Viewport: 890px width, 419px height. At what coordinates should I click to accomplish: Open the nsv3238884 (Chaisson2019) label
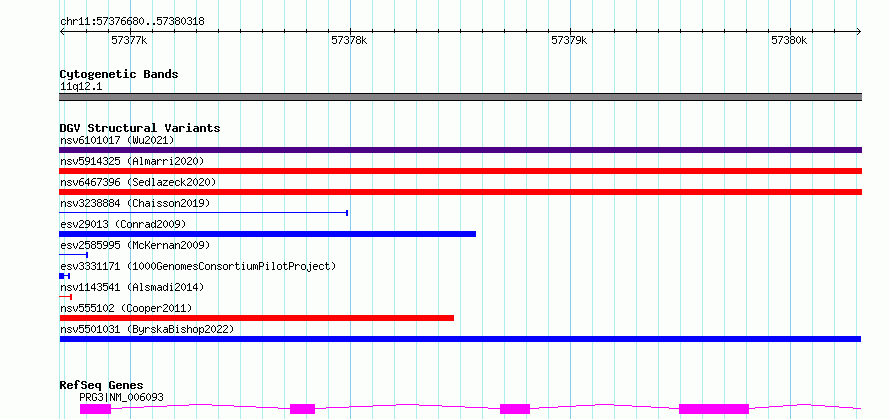135,203
